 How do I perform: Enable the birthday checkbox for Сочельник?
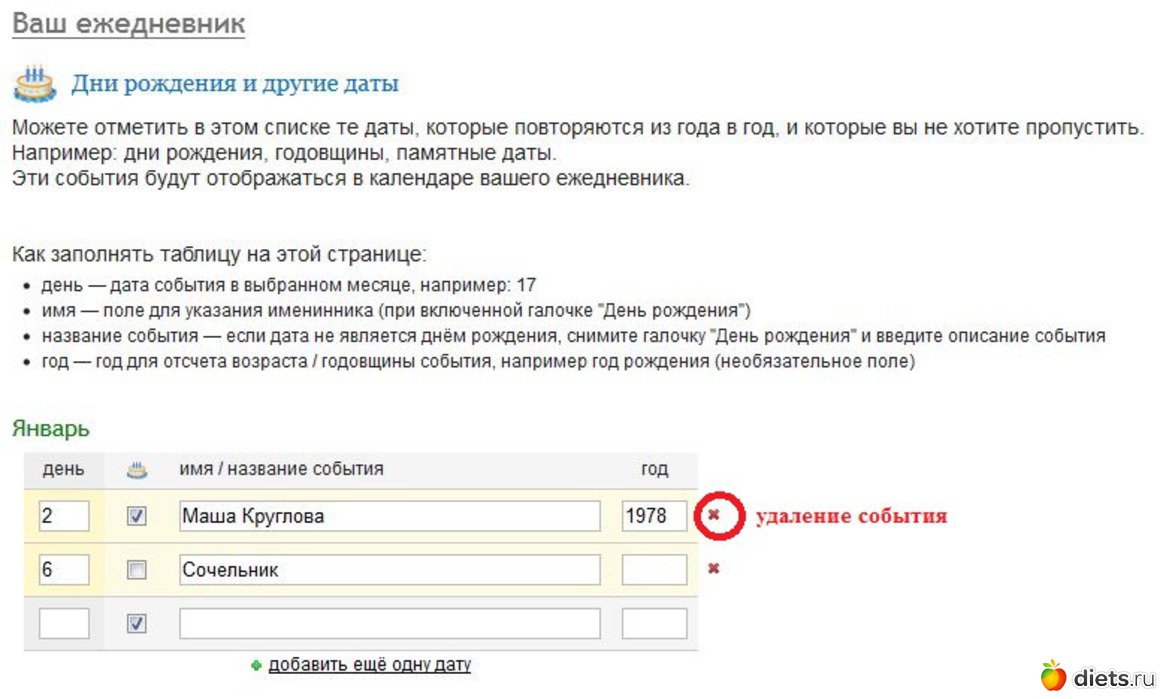point(137,570)
